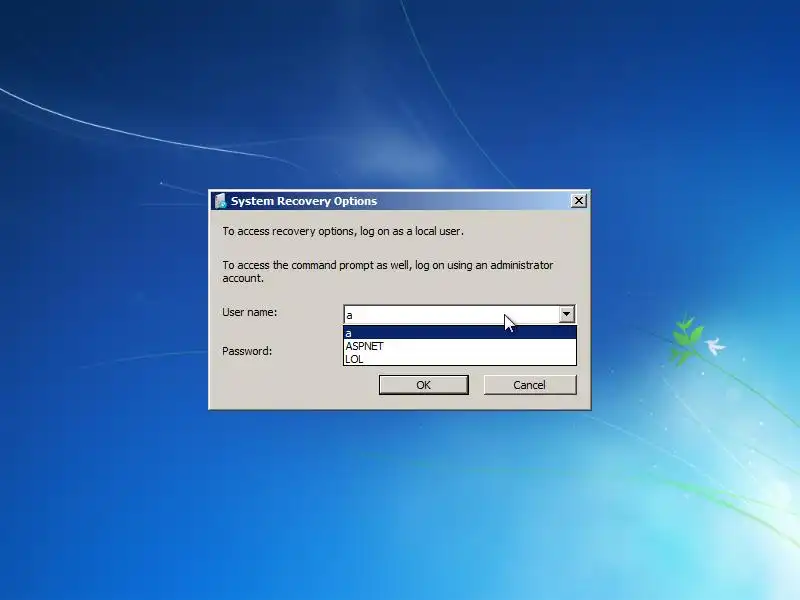
Task: Collapse the User name dropdown arrow
Action: point(566,314)
